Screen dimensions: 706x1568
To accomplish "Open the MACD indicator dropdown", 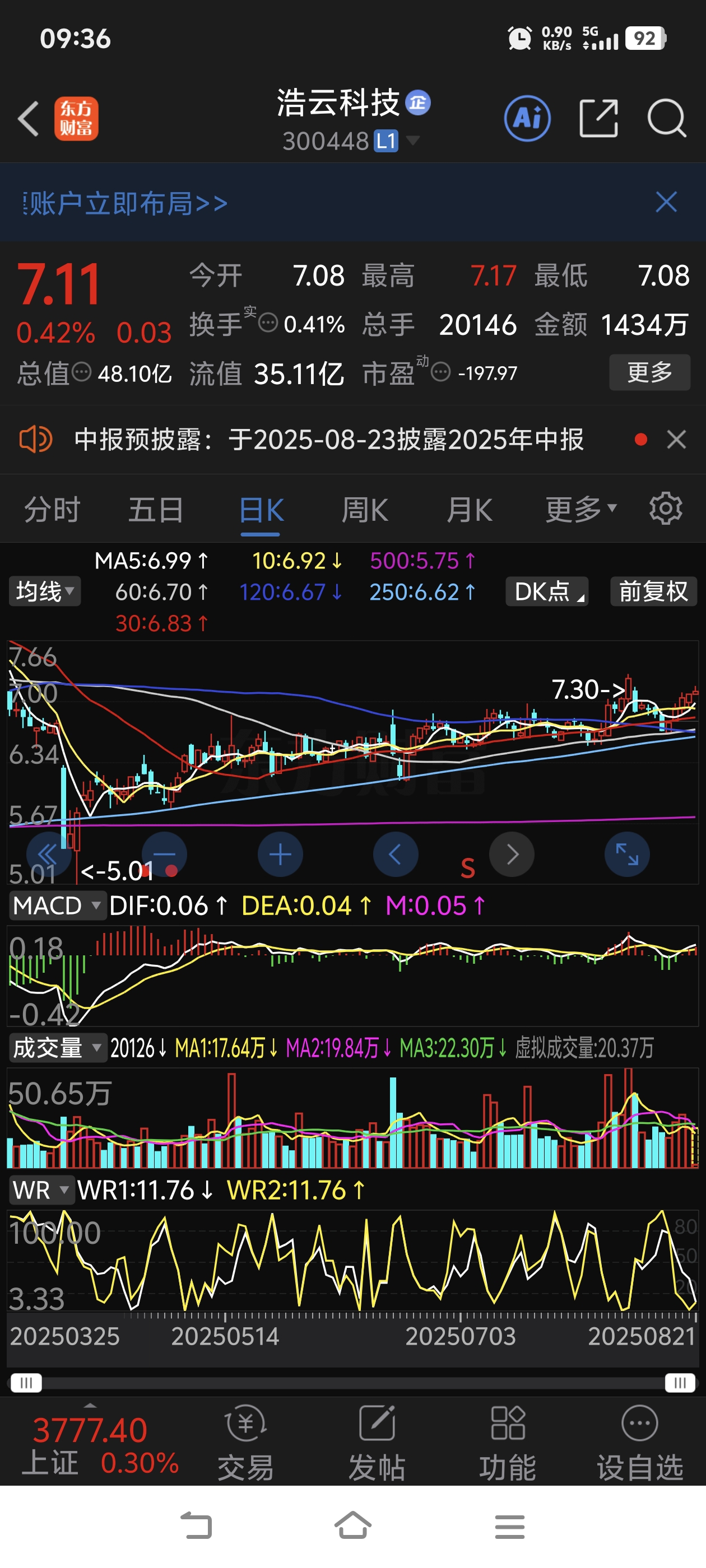I will click(x=57, y=906).
